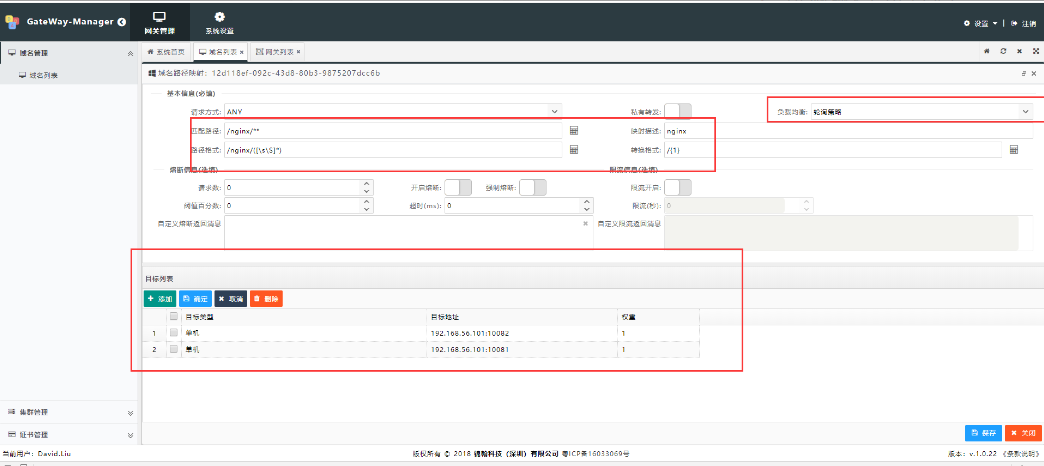1044x466 pixels.
Task: Open the 网关管理 monitor module
Action: point(160,23)
